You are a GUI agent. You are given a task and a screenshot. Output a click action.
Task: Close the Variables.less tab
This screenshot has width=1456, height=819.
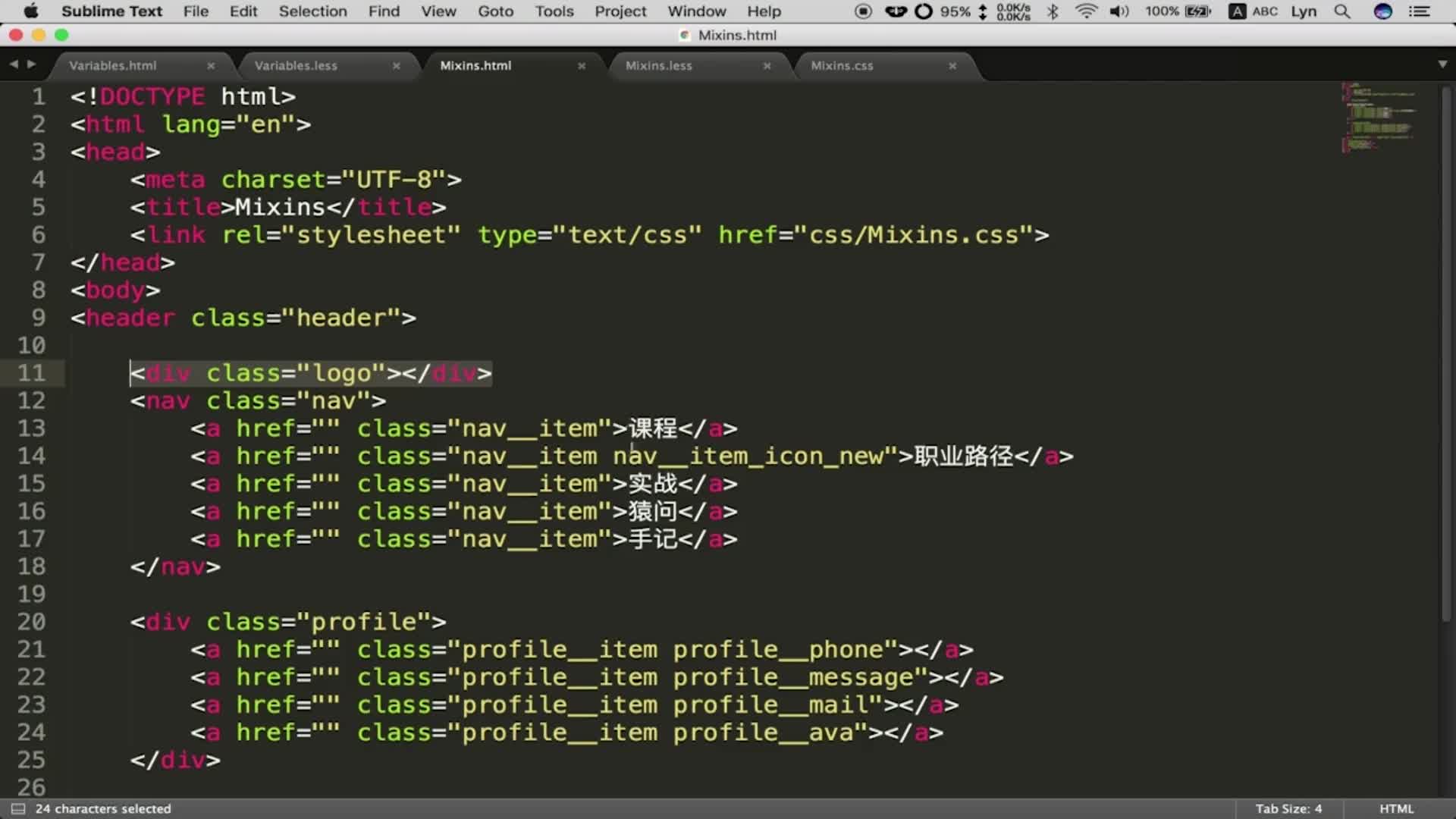click(395, 65)
